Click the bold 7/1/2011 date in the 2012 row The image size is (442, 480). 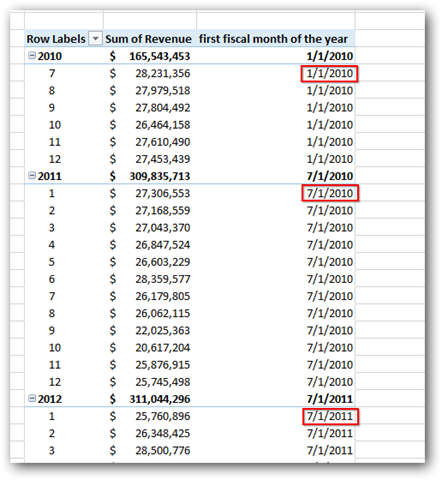tap(330, 399)
